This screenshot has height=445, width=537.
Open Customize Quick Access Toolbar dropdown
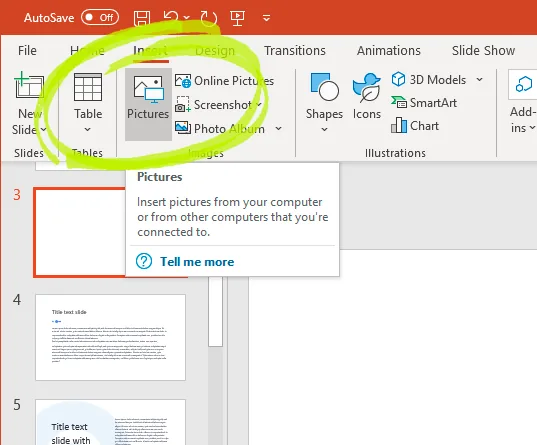(x=266, y=18)
